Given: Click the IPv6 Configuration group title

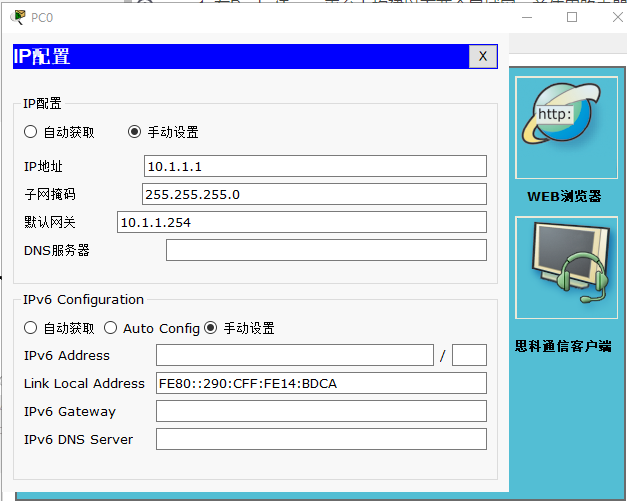Looking at the screenshot, I should pyautogui.click(x=83, y=299).
